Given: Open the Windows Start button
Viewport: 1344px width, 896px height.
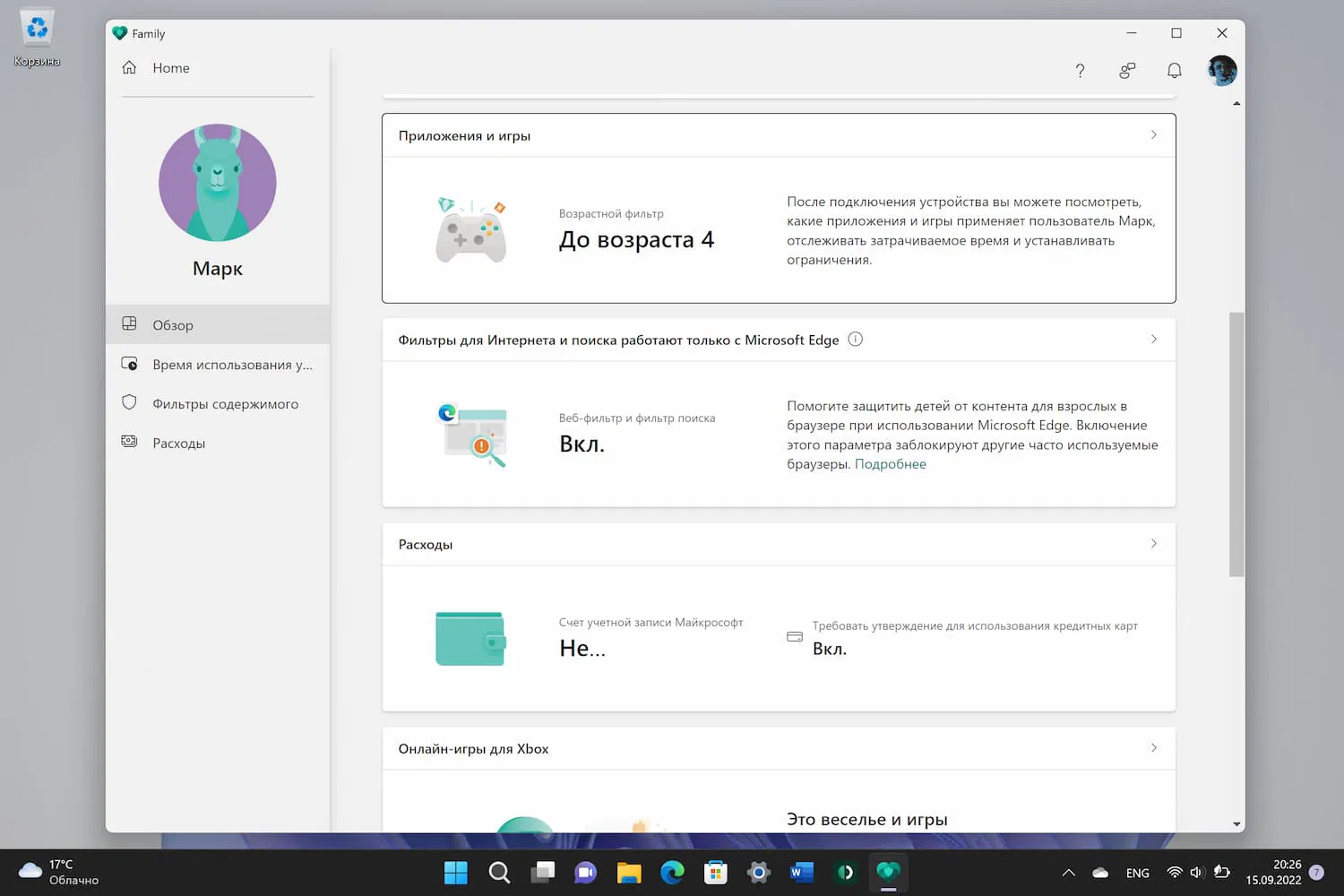Looking at the screenshot, I should tap(456, 872).
